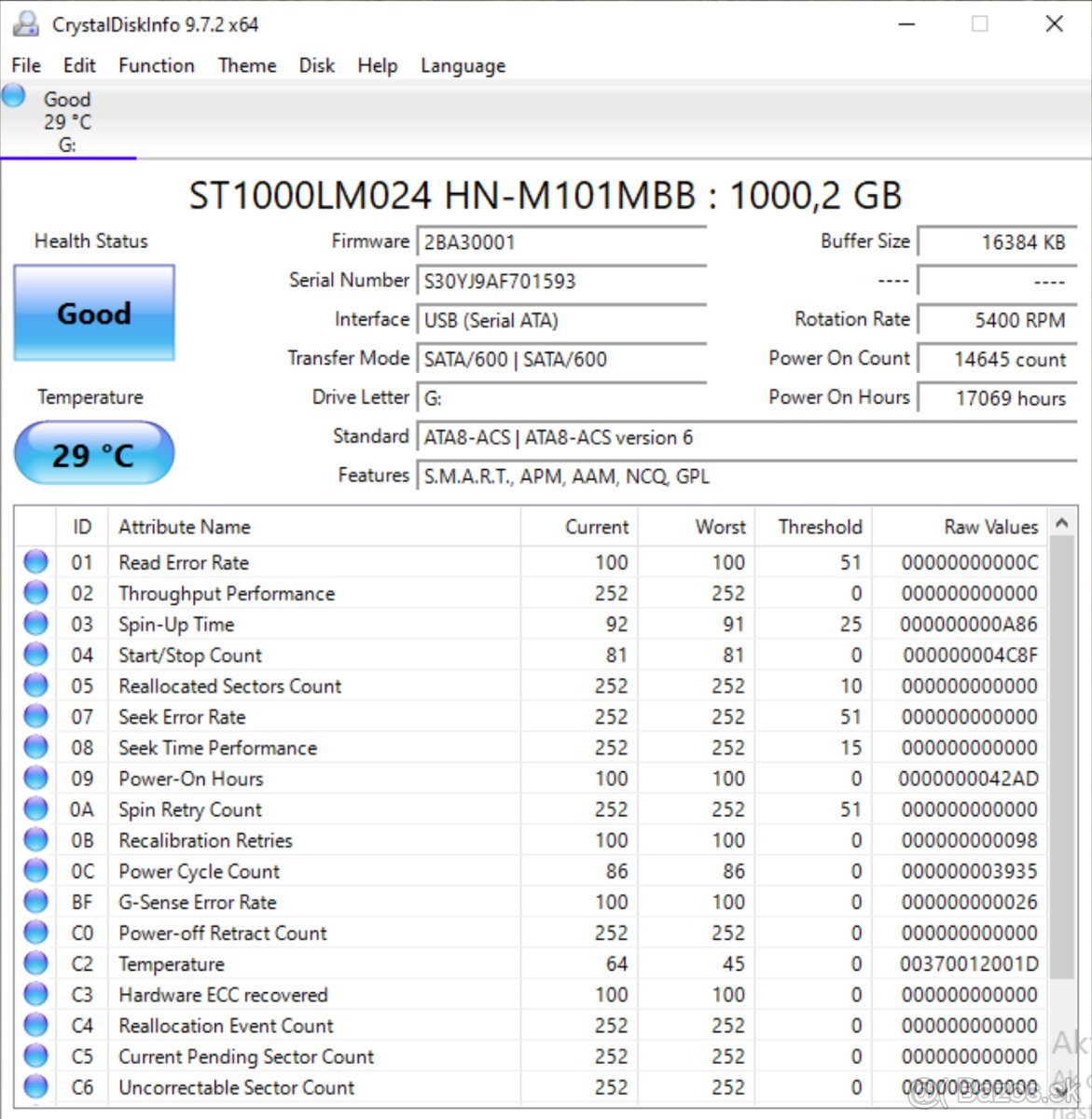Click the Good health status button

point(93,313)
